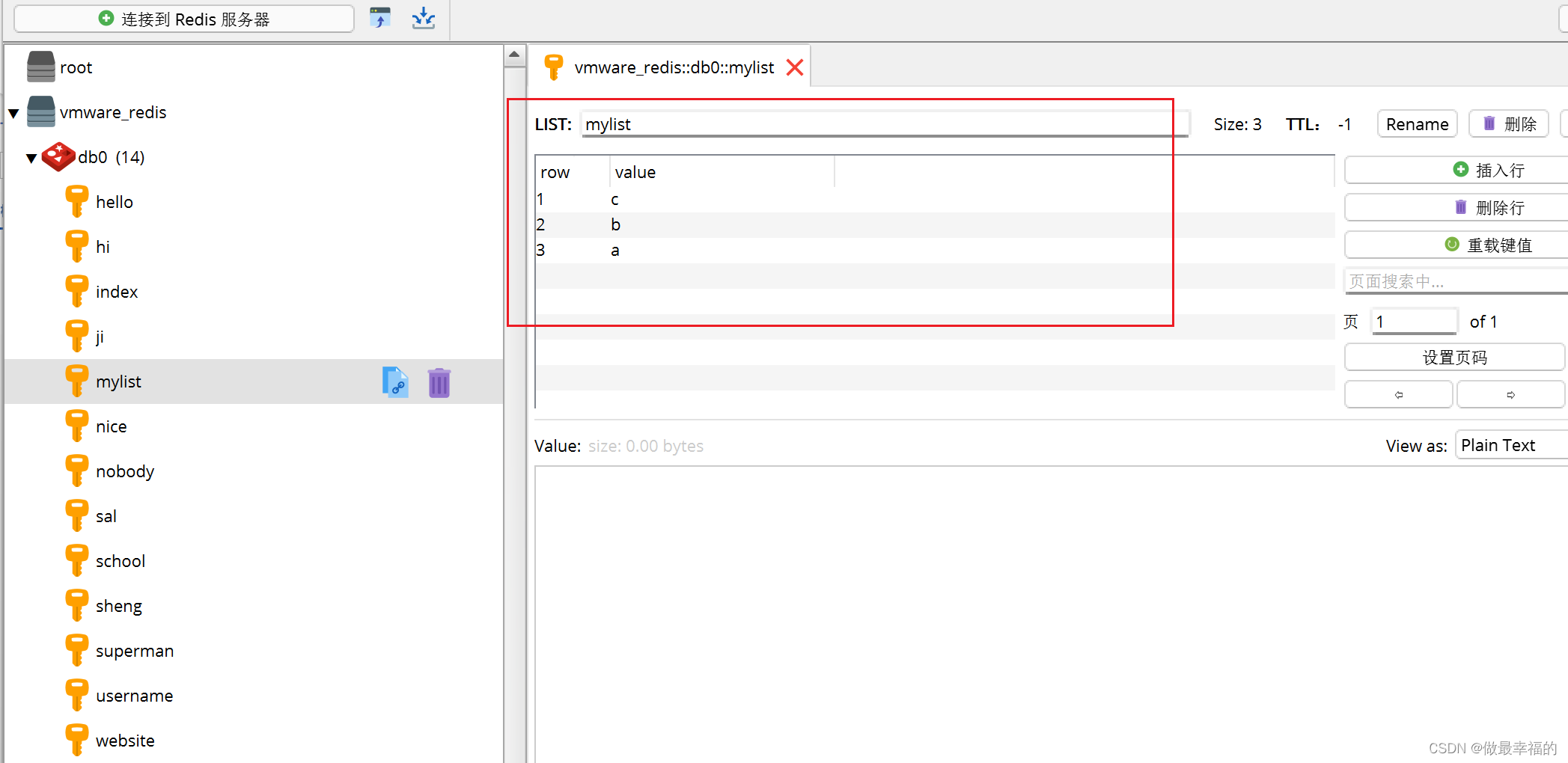Viewport: 1568px width, 763px height.
Task: Click the key icon beside hello
Action: (76, 201)
